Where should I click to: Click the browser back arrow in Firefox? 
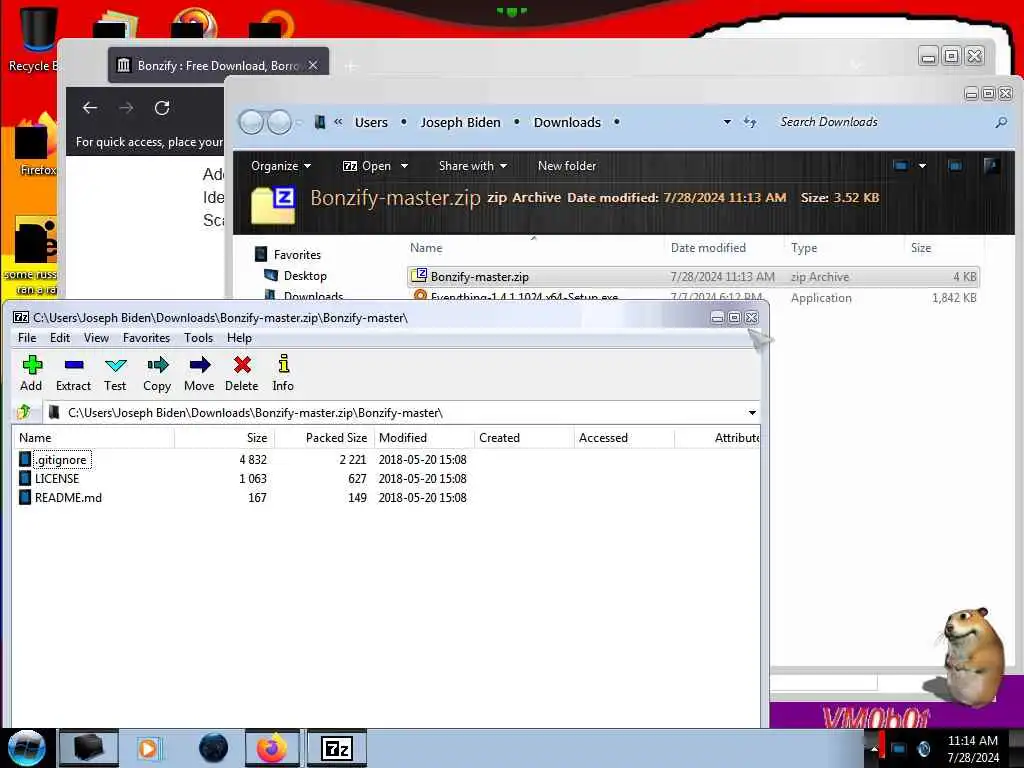tap(90, 108)
